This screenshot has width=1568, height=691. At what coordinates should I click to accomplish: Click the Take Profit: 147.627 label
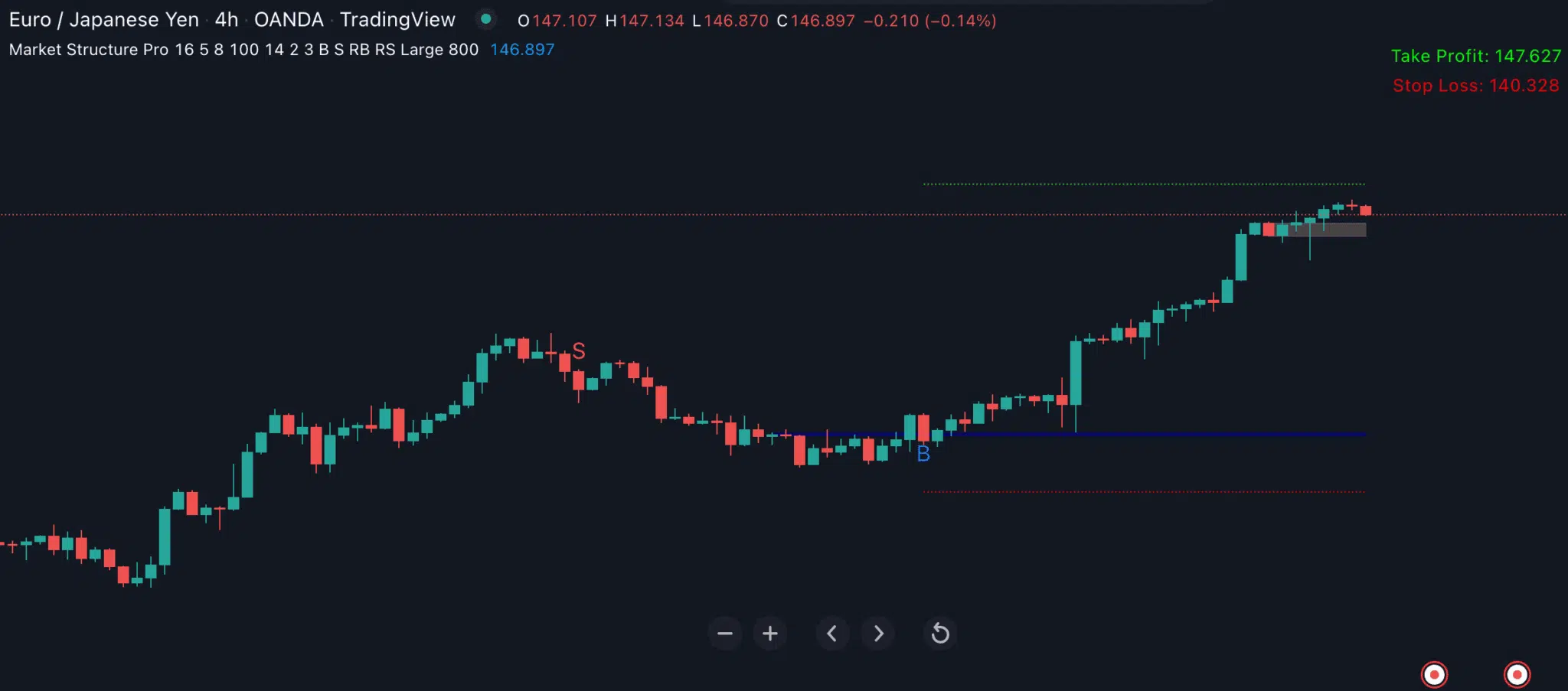tap(1475, 56)
